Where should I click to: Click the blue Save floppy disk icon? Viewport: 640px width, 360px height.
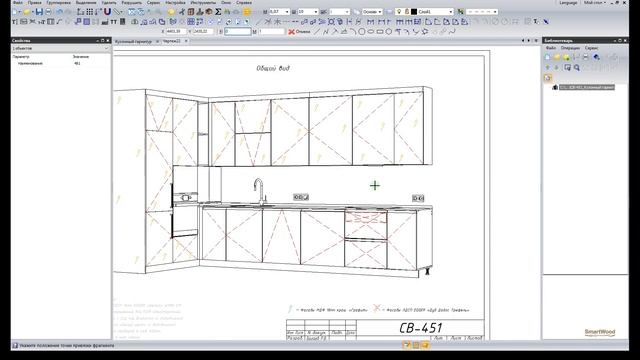click(x=39, y=12)
